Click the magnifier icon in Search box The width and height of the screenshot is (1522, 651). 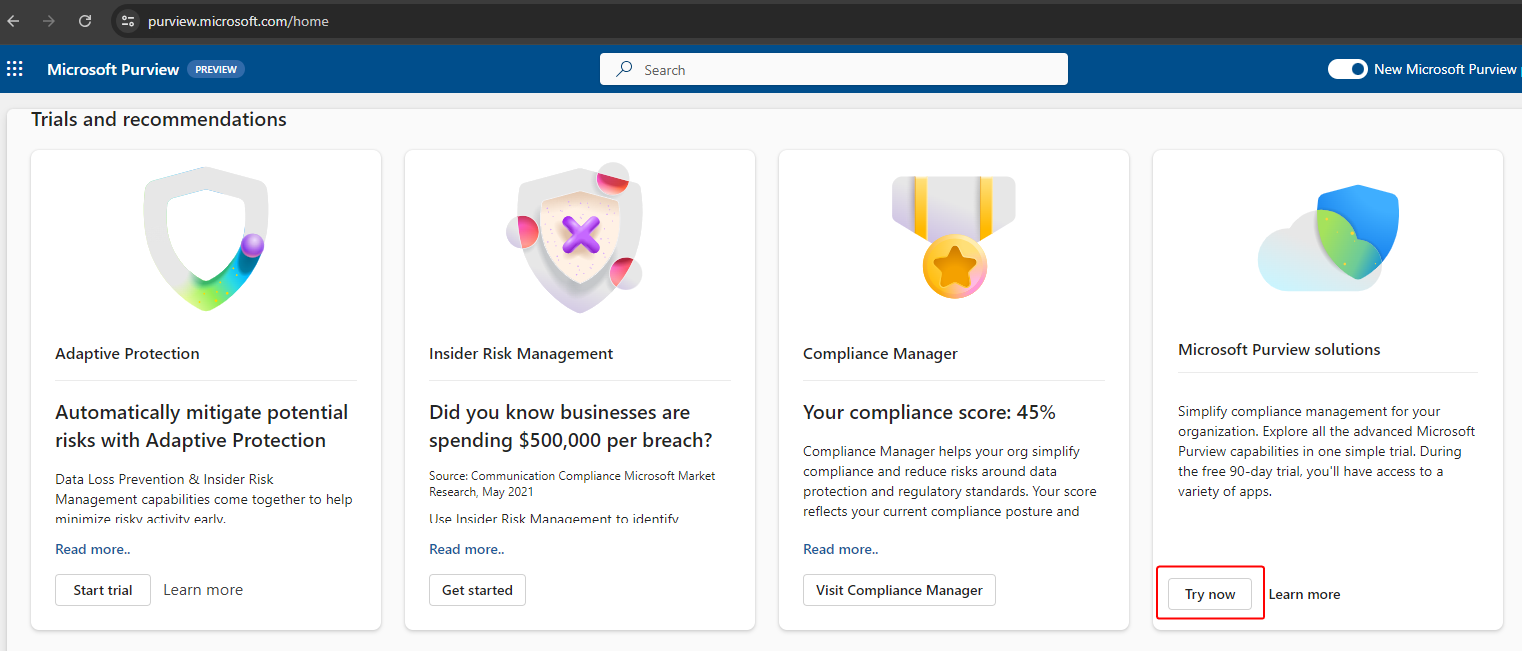[x=624, y=69]
